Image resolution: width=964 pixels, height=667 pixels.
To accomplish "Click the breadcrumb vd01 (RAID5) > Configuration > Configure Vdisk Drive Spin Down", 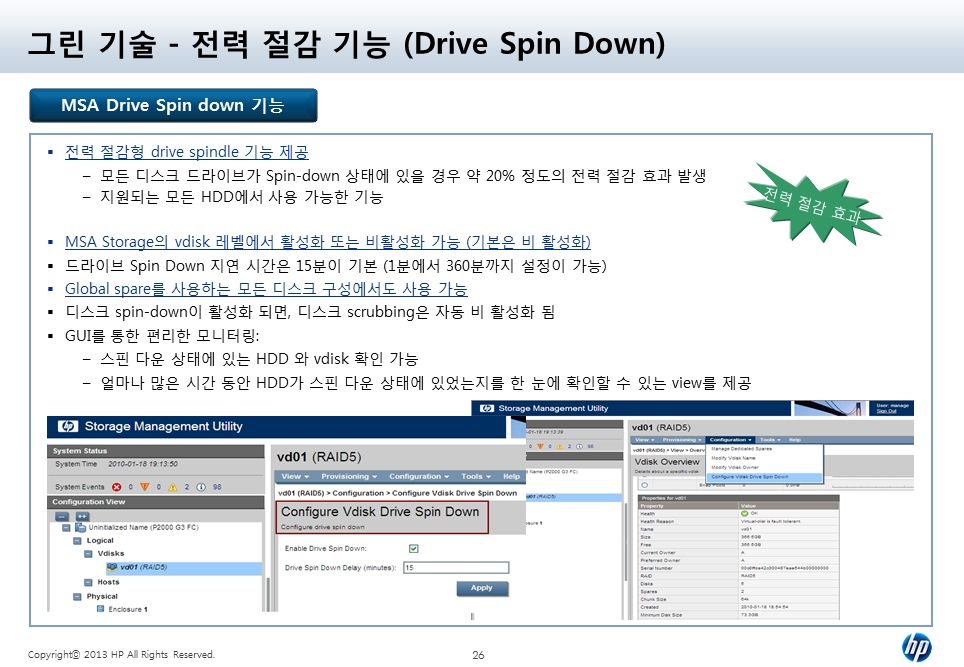I will point(397,493).
